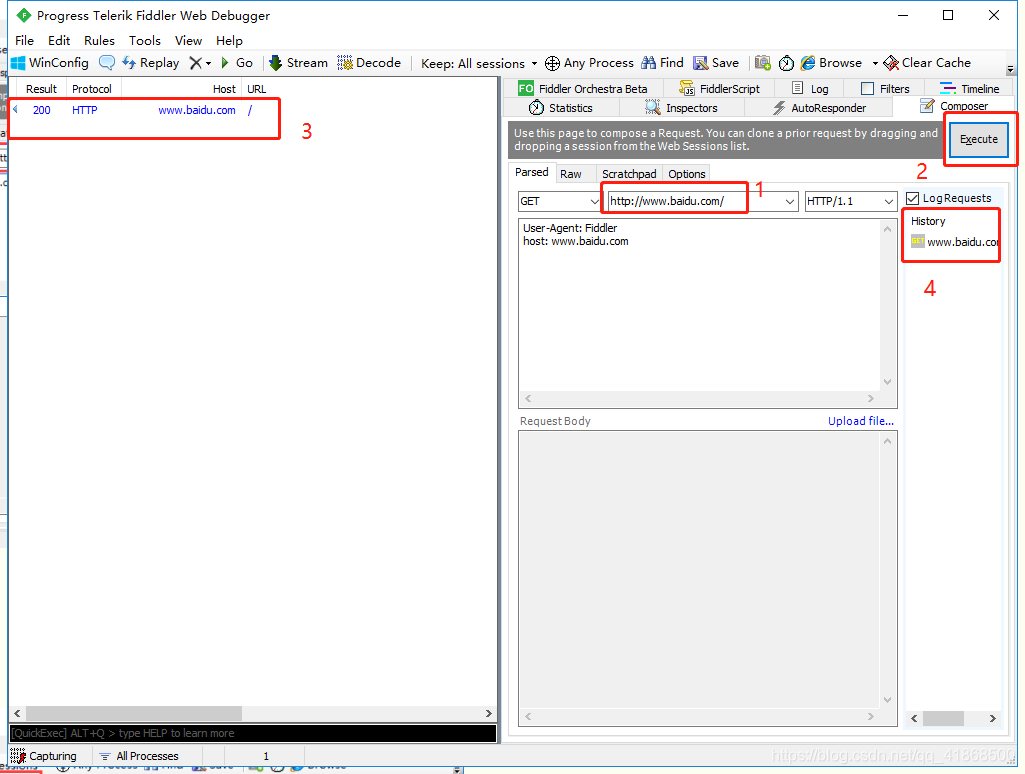Click the History panel right scroll arrow
The height and width of the screenshot is (774, 1025).
coord(992,718)
